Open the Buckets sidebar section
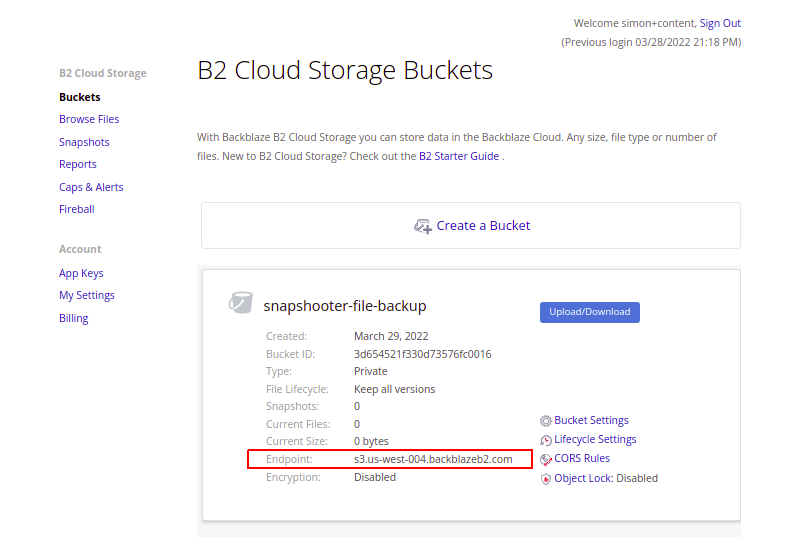This screenshot has width=788, height=545. click(x=80, y=97)
